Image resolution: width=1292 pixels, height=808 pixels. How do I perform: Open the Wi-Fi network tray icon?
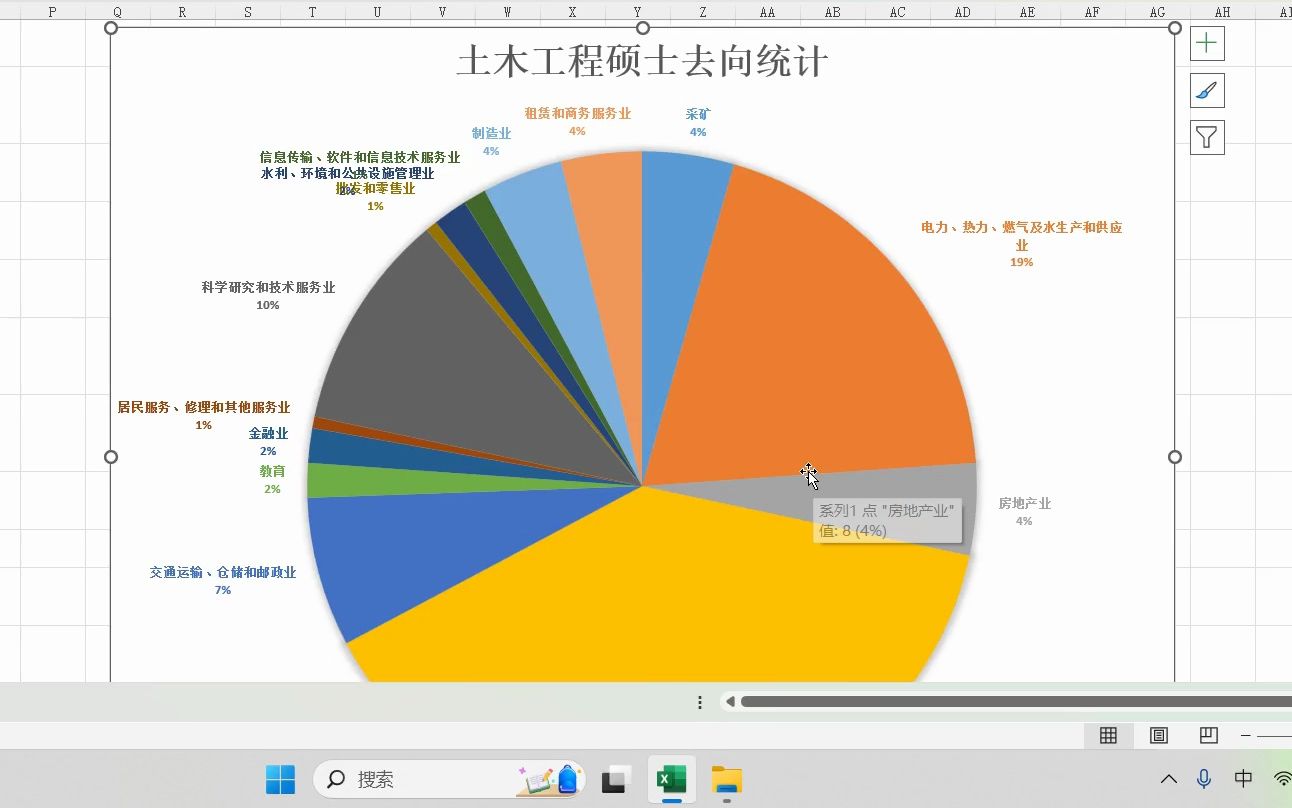pyautogui.click(x=1282, y=779)
